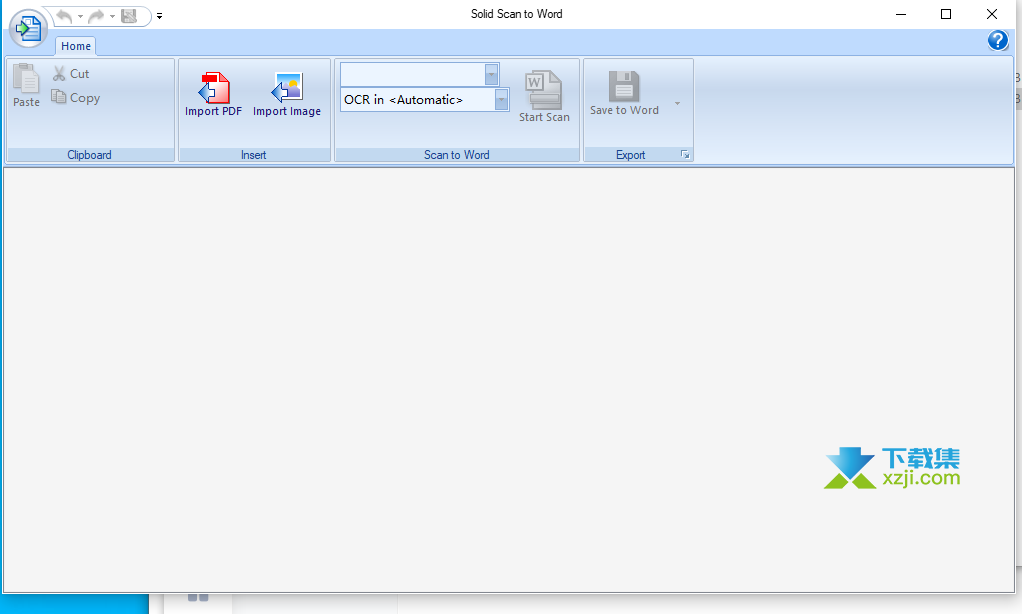Screen dimensions: 1022x614
Task: Close the Solid Scan to Word window
Action: click(x=991, y=14)
